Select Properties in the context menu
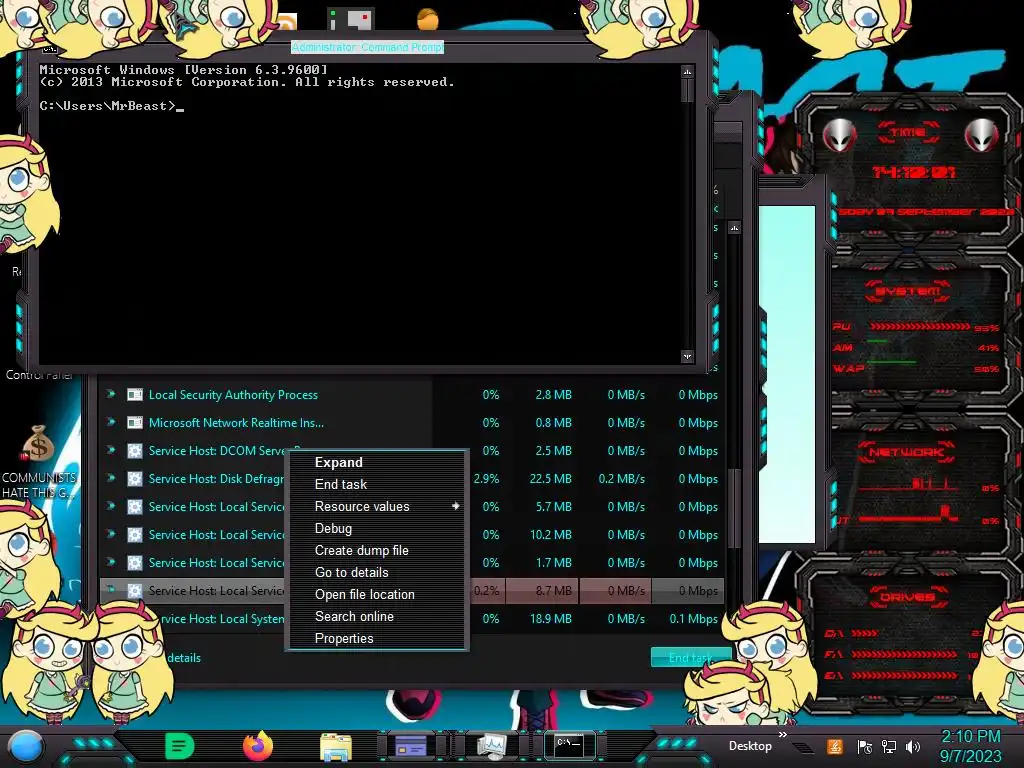Viewport: 1024px width, 768px height. tap(376, 639)
